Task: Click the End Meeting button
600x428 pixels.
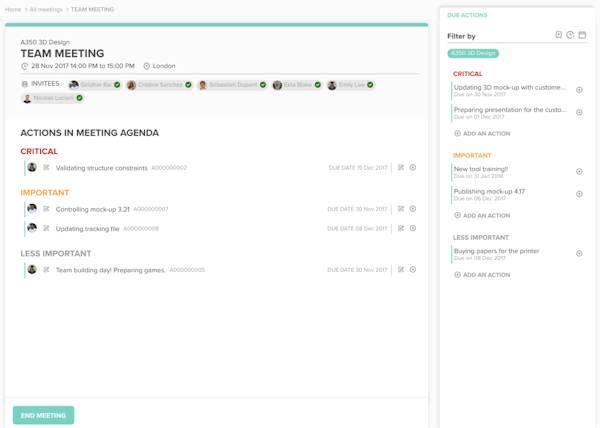Action: tap(43, 415)
